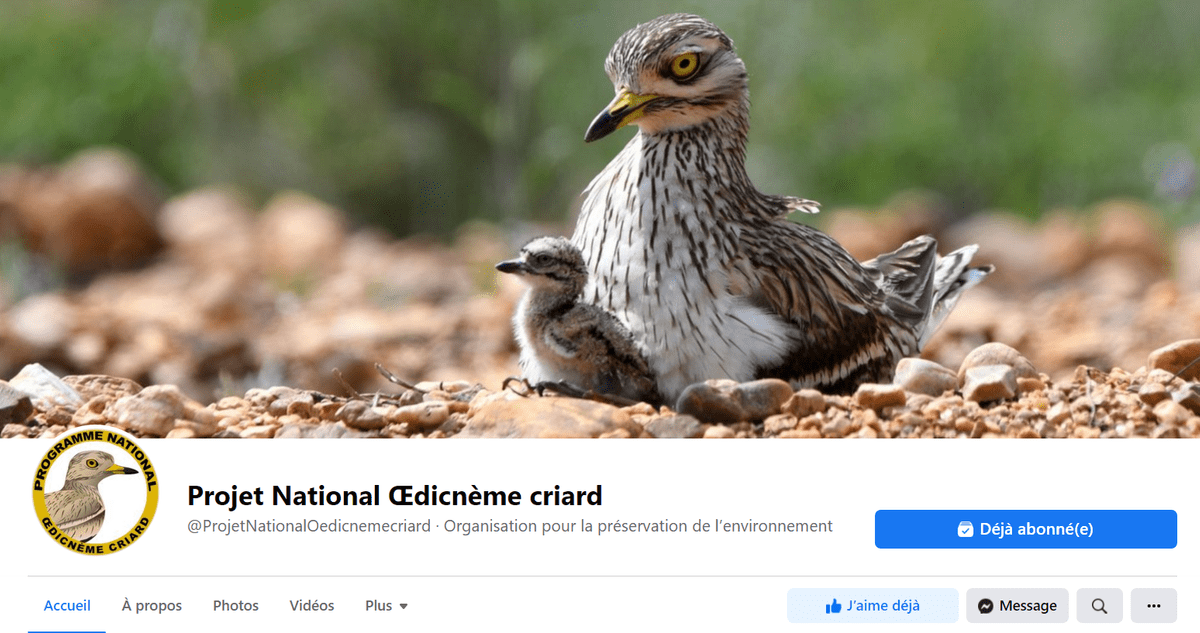Switch to the Accueil tab

click(x=67, y=606)
